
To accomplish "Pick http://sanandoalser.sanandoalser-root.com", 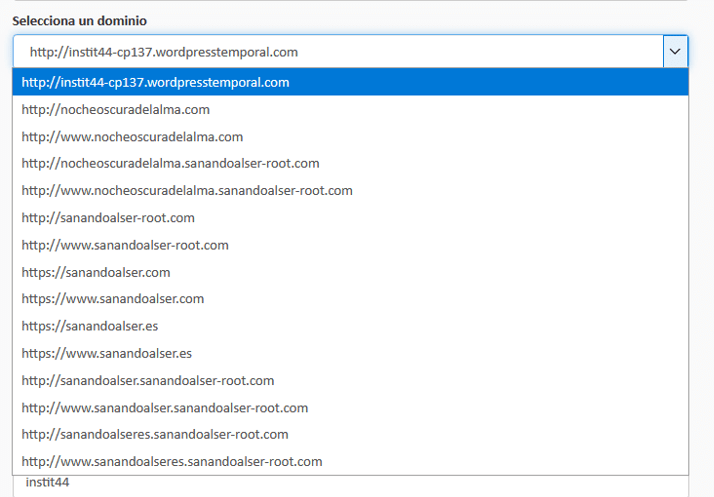I will [351, 380].
